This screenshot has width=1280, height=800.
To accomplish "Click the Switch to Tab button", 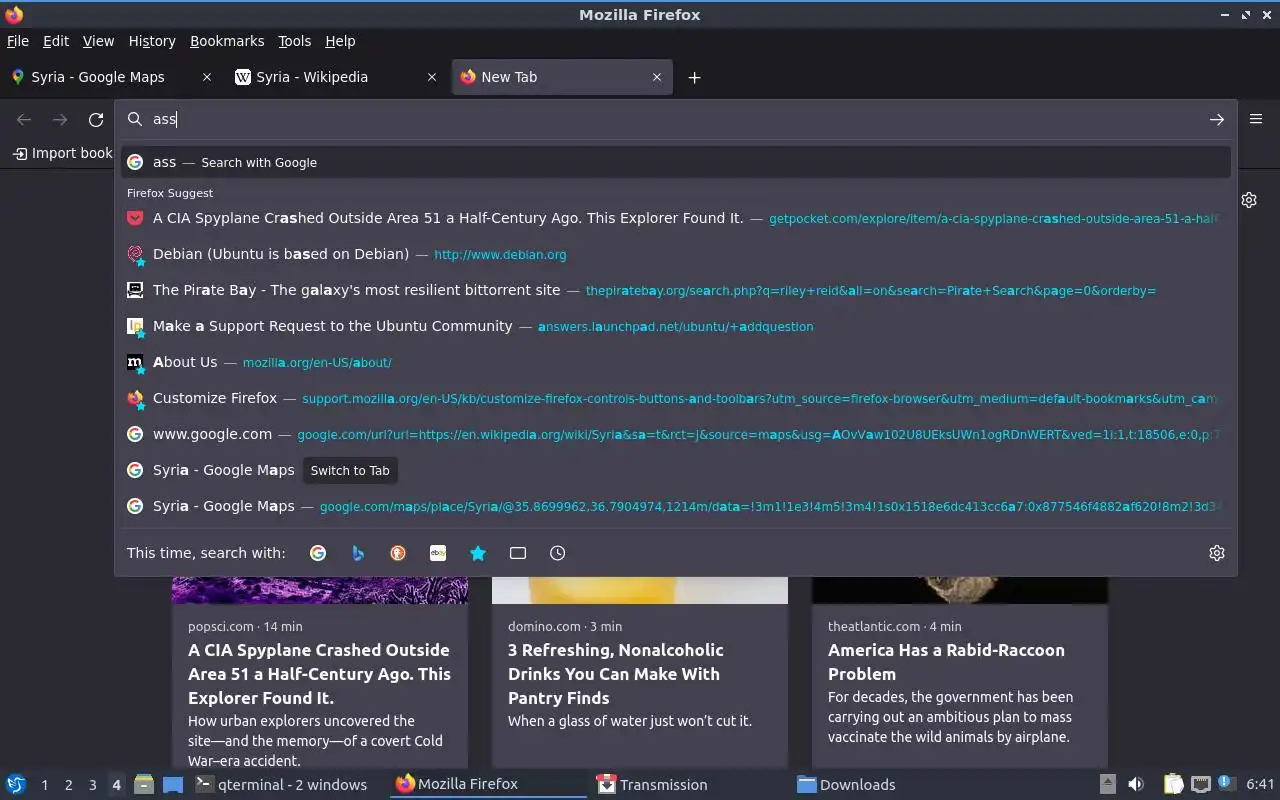I will click(350, 470).
